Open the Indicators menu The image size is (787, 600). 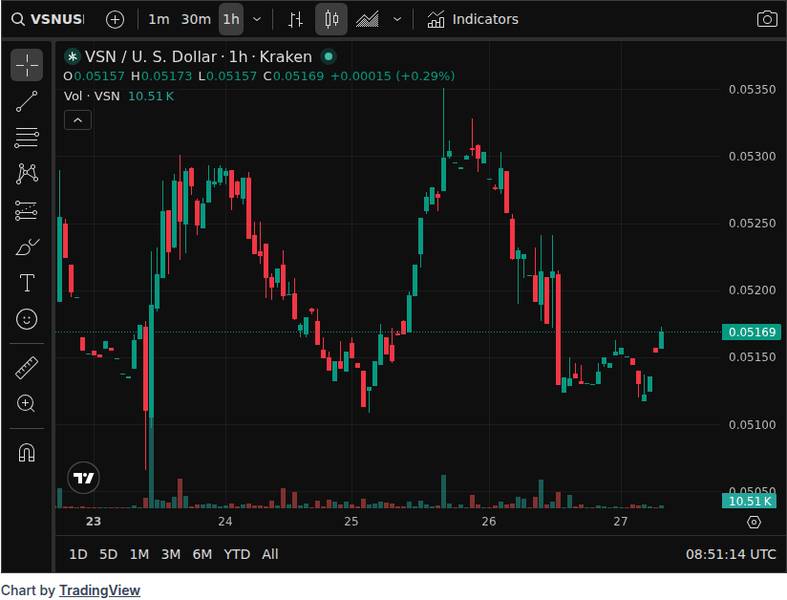point(473,20)
